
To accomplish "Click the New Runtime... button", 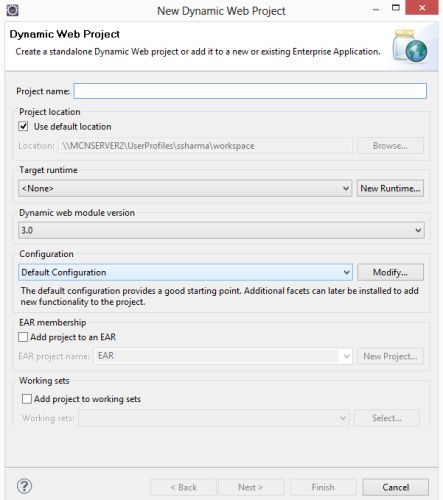I will (390, 188).
